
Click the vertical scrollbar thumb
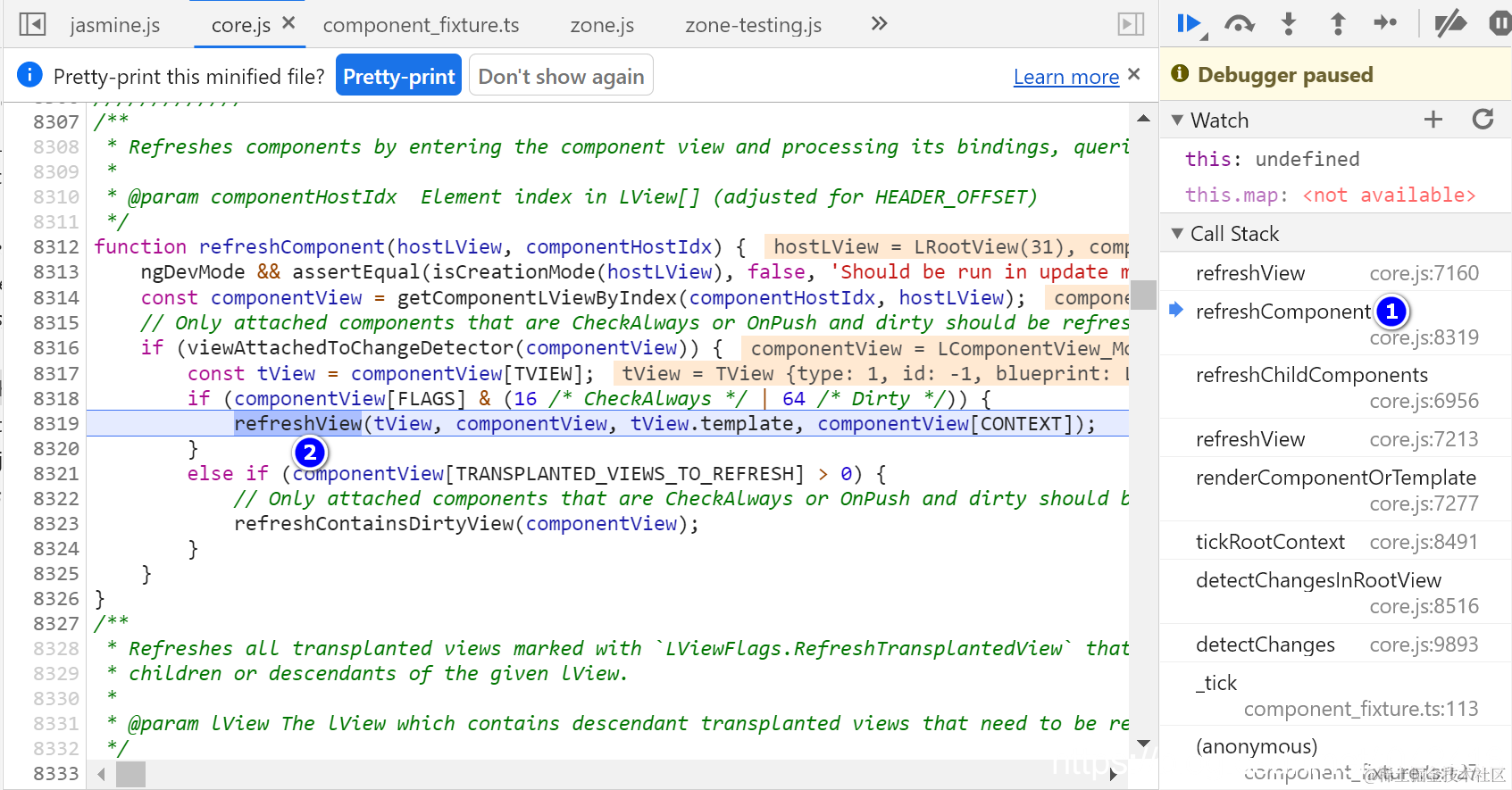(1143, 295)
